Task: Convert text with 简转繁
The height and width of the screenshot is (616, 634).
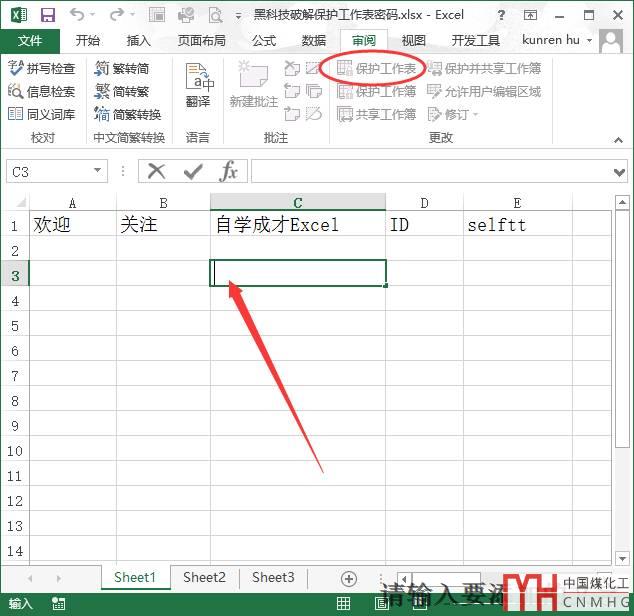Action: click(x=121, y=91)
